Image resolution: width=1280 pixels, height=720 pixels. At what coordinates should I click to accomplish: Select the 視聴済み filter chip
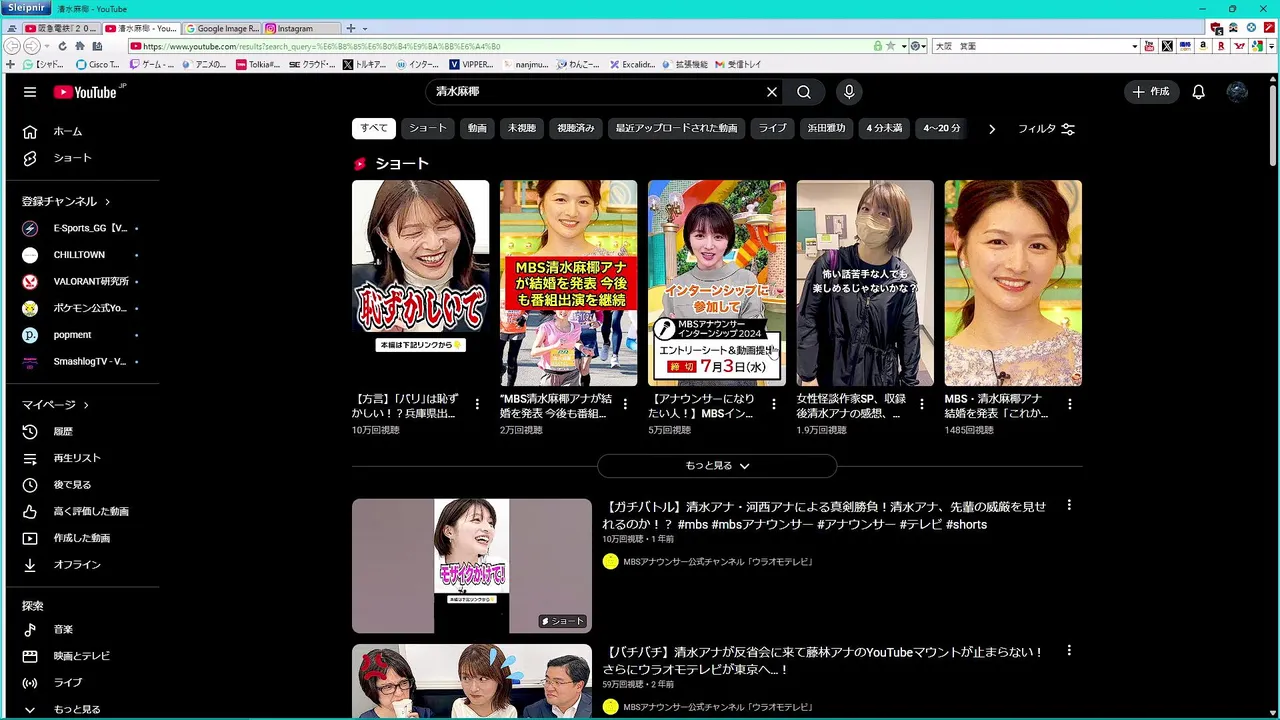tap(575, 128)
